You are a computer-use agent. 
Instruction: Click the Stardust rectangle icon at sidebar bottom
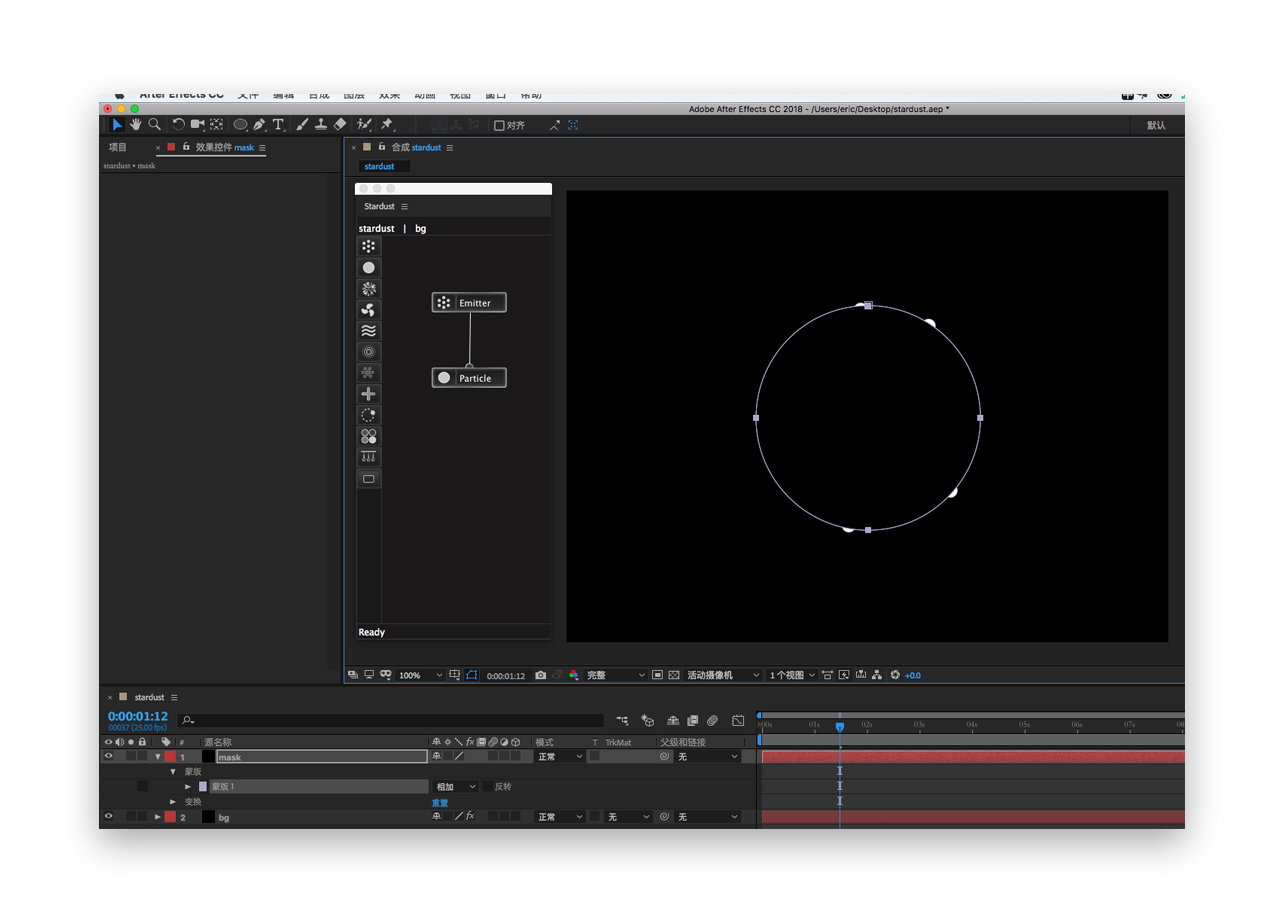tap(369, 479)
